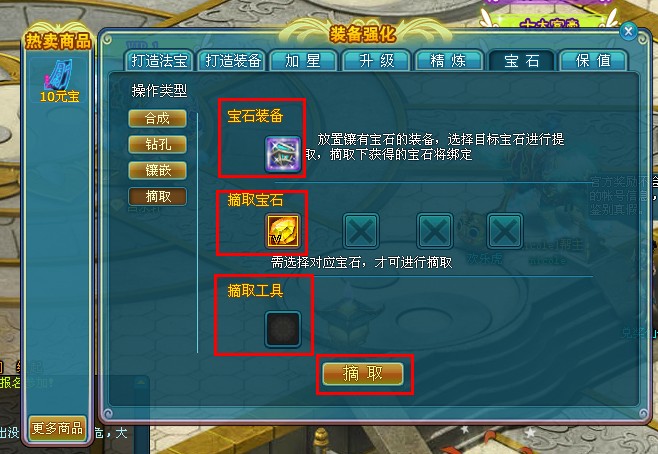Viewport: 658px width, 454px height.
Task: Choose the 钻孔 operation type
Action: click(157, 145)
